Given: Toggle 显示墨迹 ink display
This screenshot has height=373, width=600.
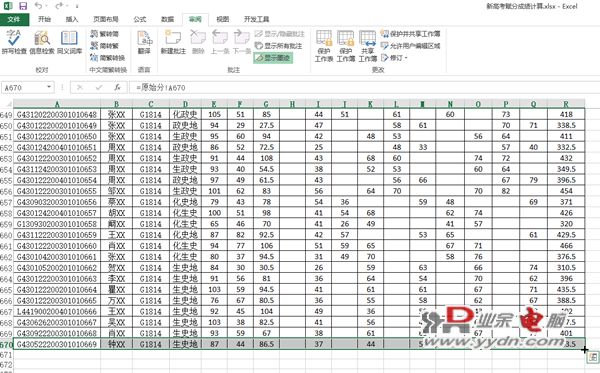Looking at the screenshot, I should point(273,58).
